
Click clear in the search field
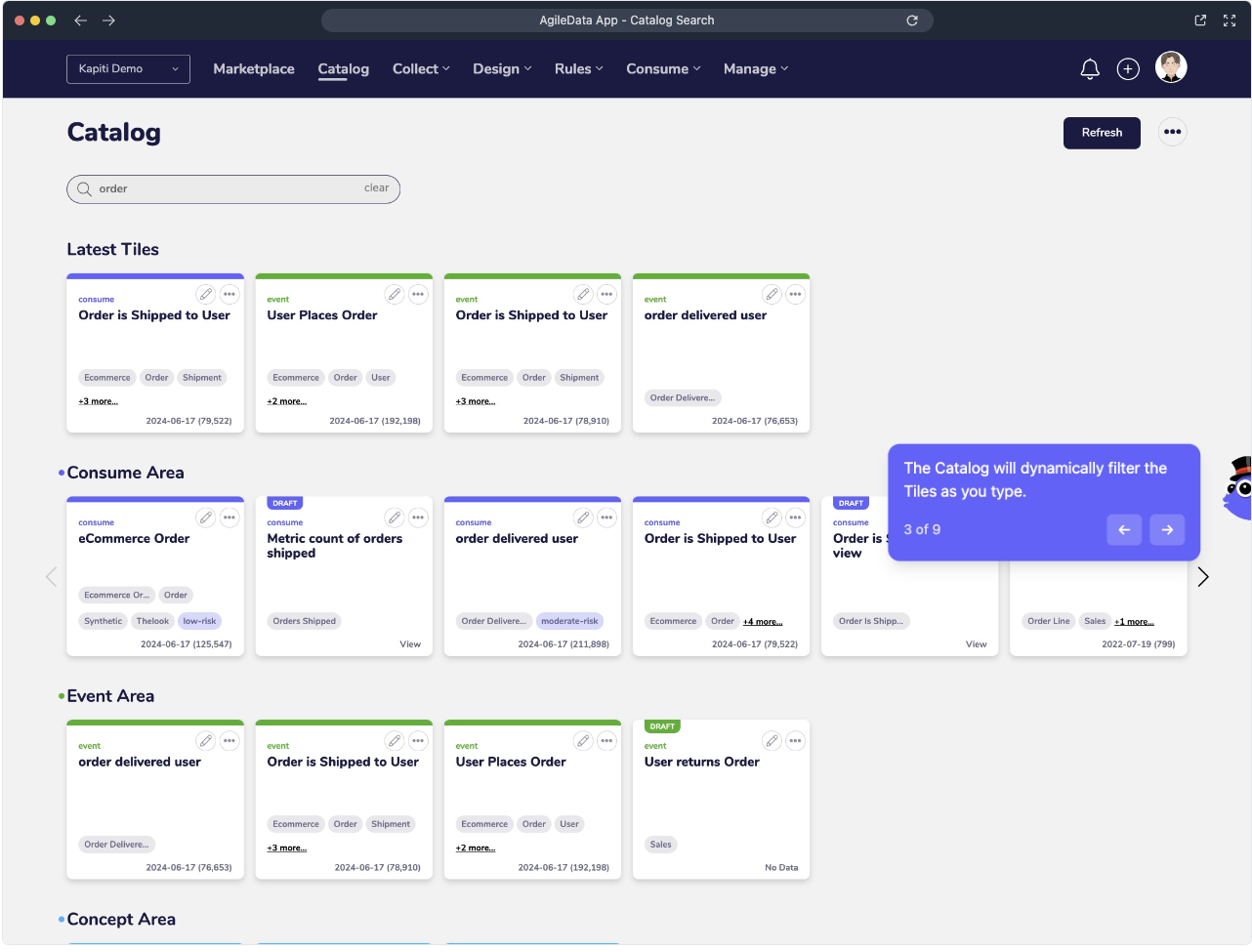pyautogui.click(x=377, y=188)
